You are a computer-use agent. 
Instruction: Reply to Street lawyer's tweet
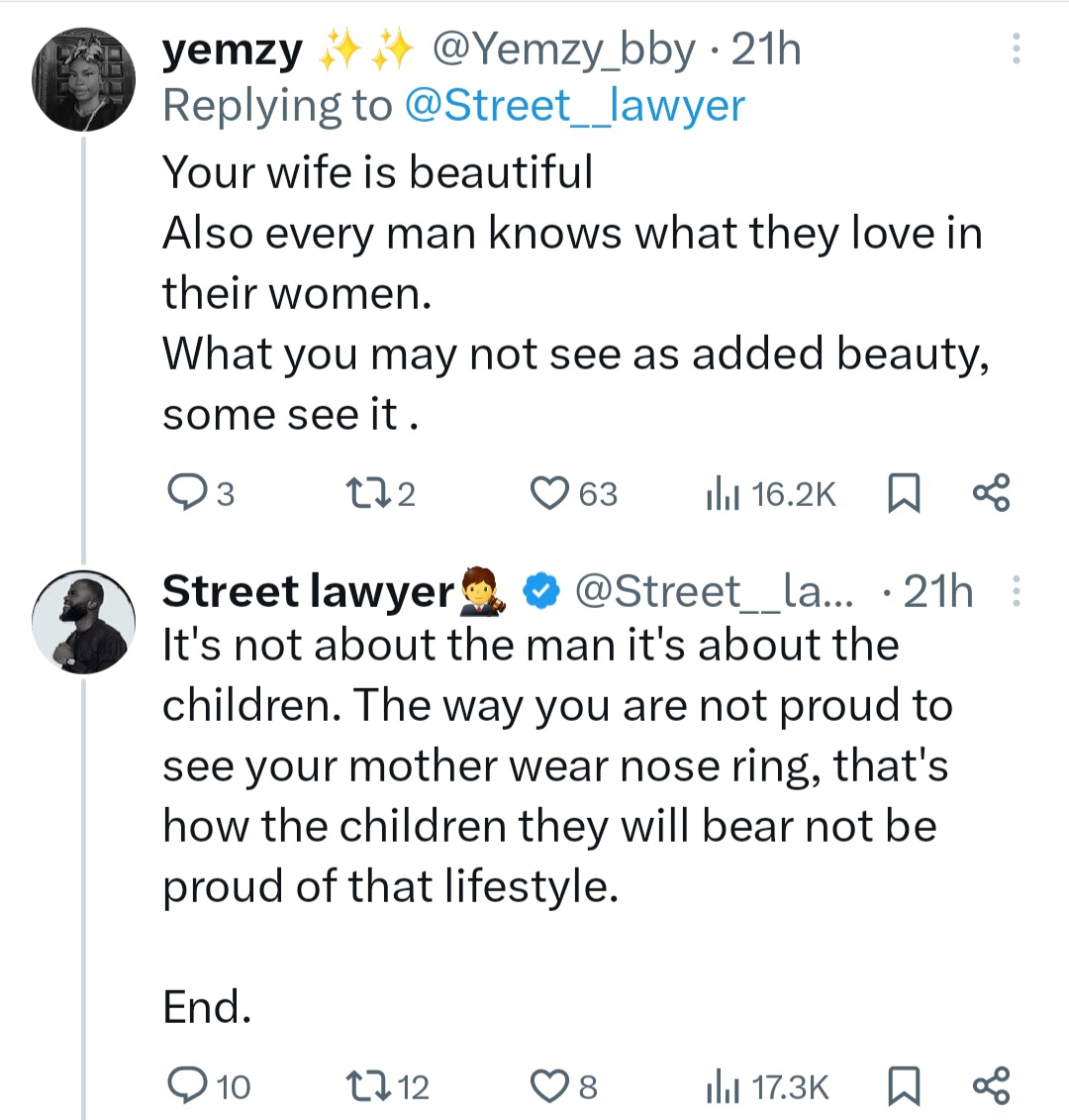[x=186, y=1085]
